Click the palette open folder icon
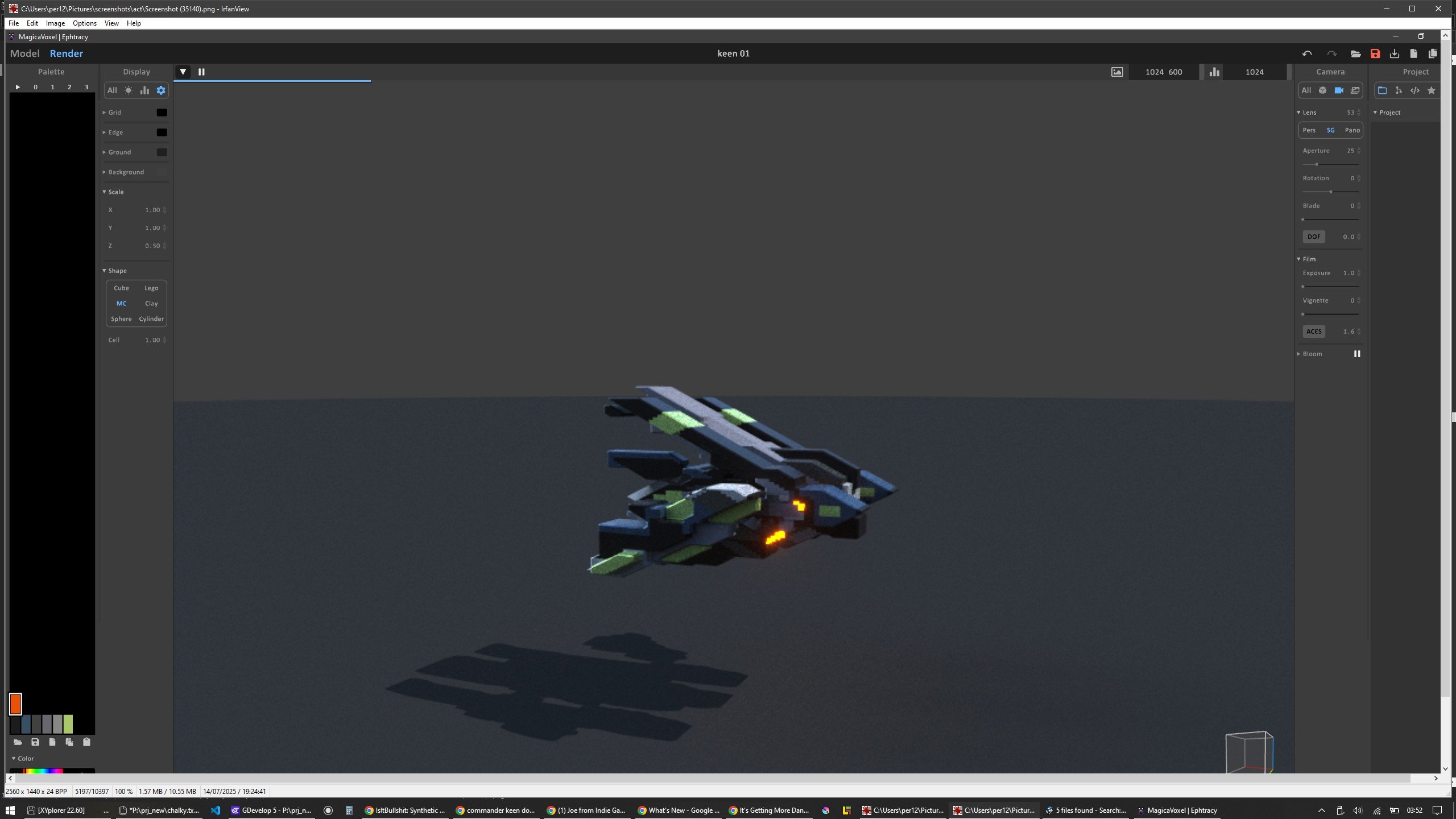 (x=18, y=742)
